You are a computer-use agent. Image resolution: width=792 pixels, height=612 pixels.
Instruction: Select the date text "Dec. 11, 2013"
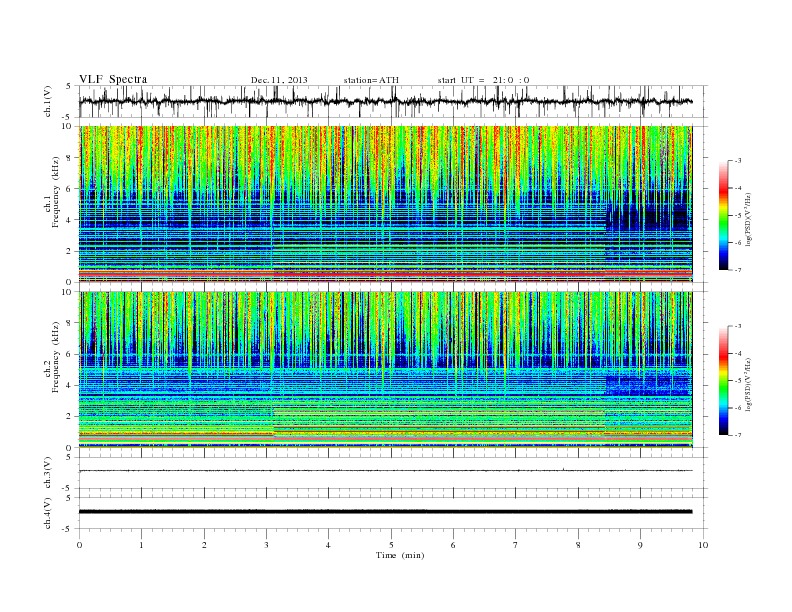279,80
